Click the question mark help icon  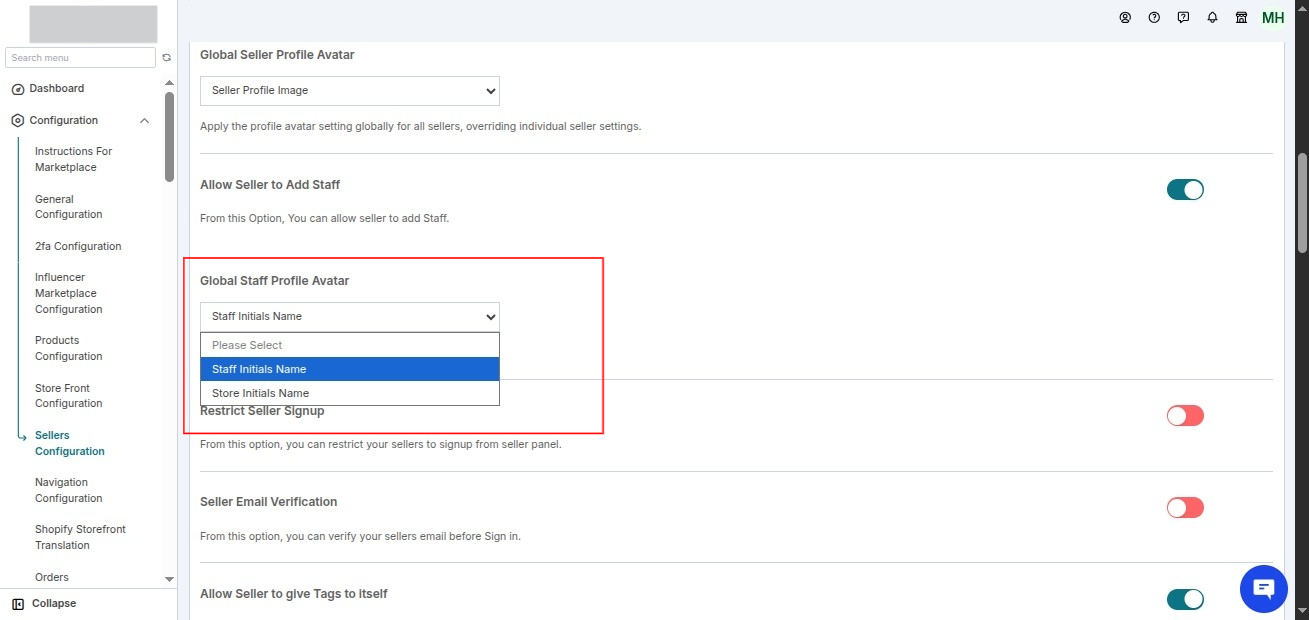1154,17
